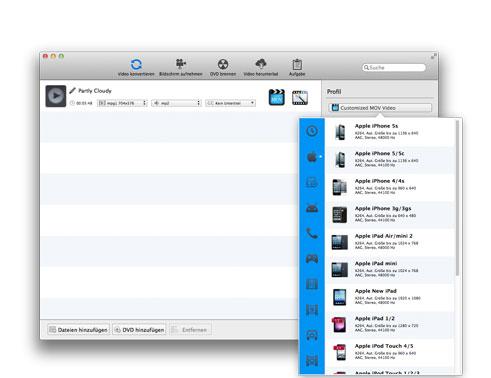
Task: Select the Android category icon
Action: click(312, 208)
